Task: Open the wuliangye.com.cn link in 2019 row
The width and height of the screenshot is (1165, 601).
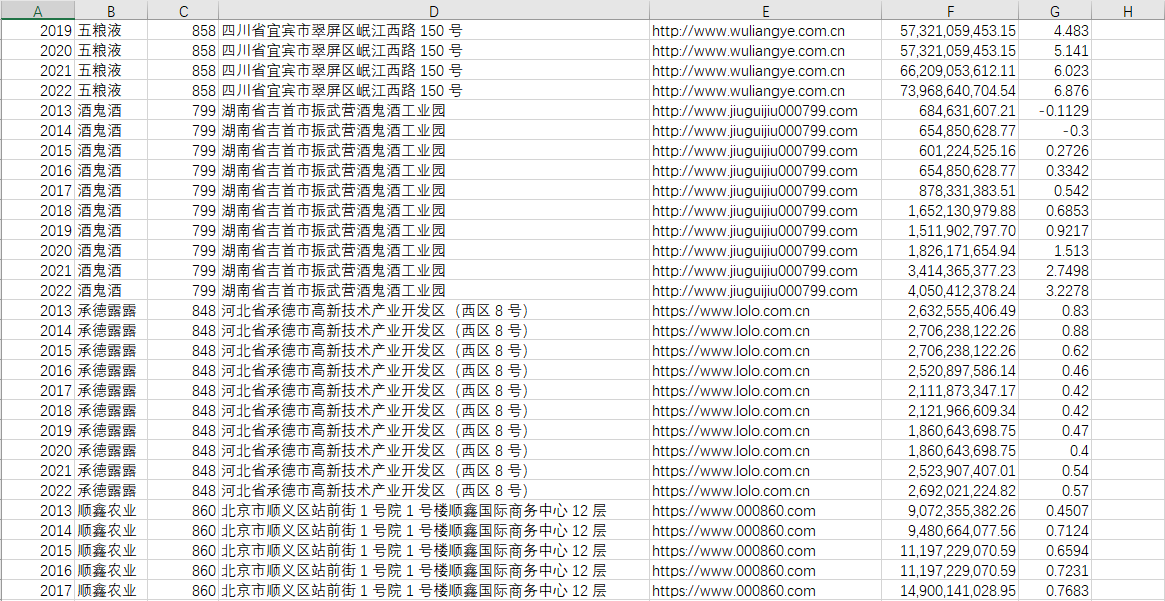Action: point(748,31)
